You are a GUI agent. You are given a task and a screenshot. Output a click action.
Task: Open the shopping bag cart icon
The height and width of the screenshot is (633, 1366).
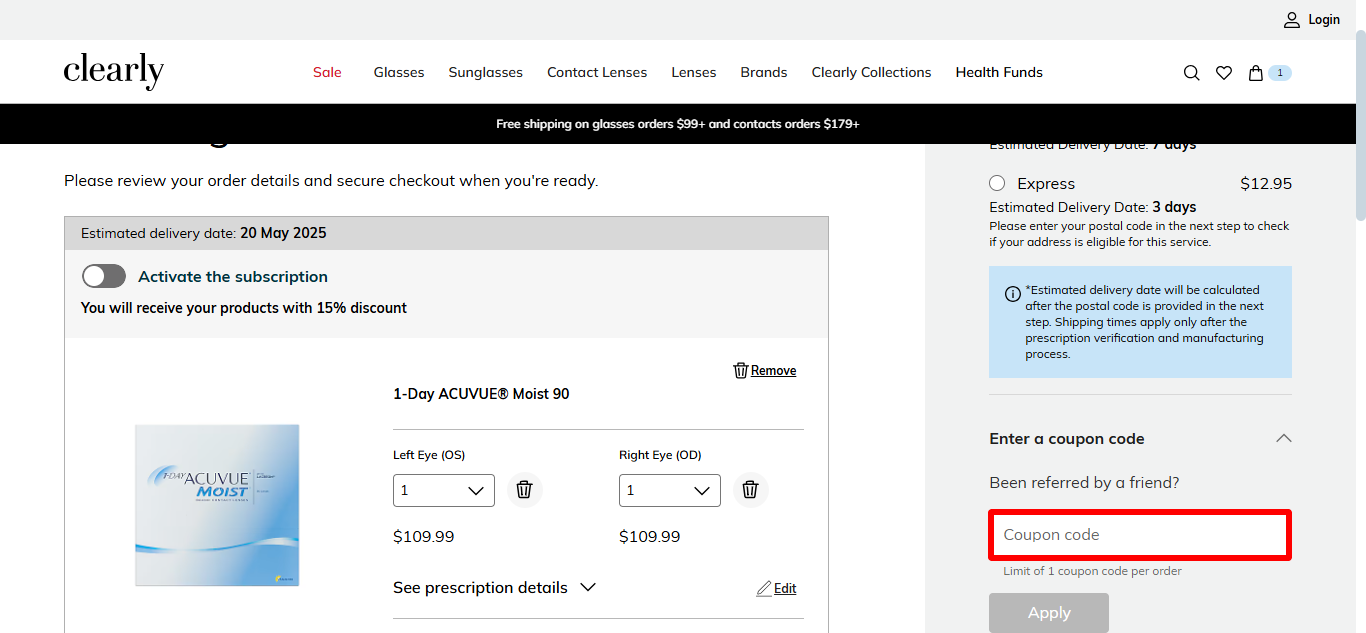[1256, 73]
